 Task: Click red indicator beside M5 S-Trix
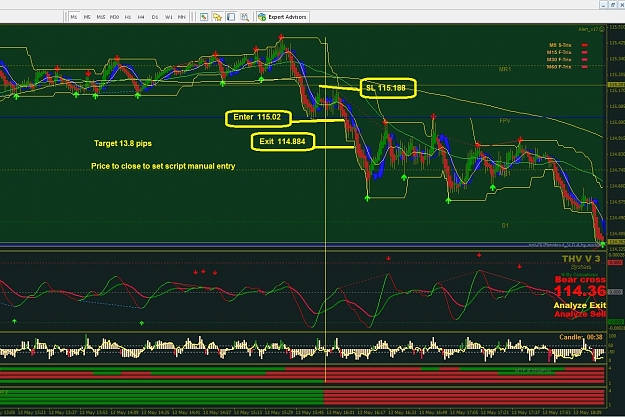click(585, 45)
